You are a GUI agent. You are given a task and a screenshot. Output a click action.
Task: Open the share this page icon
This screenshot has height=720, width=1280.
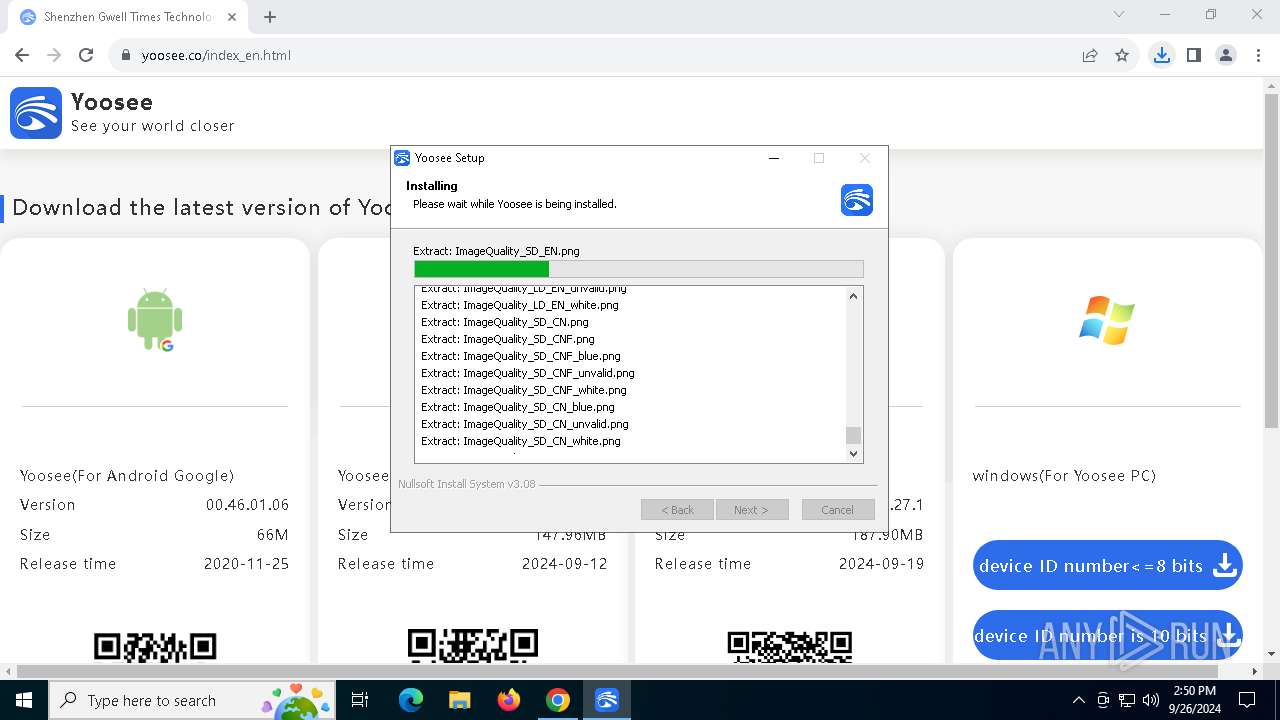click(x=1090, y=55)
